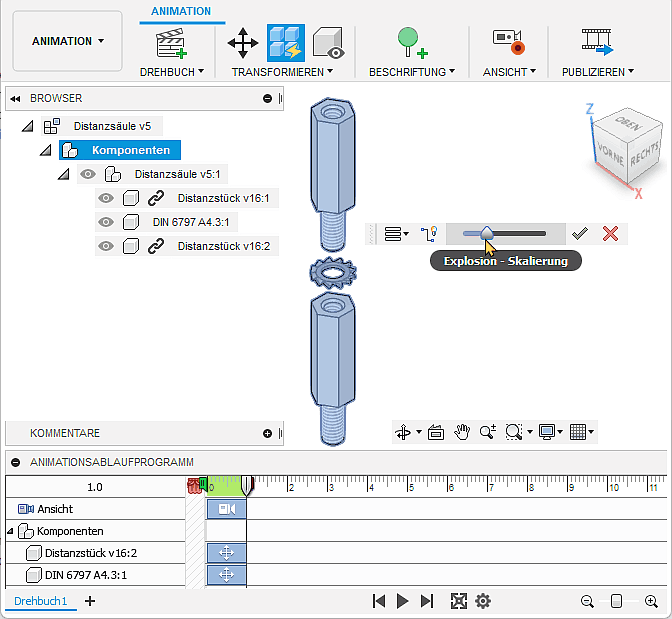Click the Explosion scale slider handle
Viewport: 672px width, 619px height.
[x=486, y=233]
